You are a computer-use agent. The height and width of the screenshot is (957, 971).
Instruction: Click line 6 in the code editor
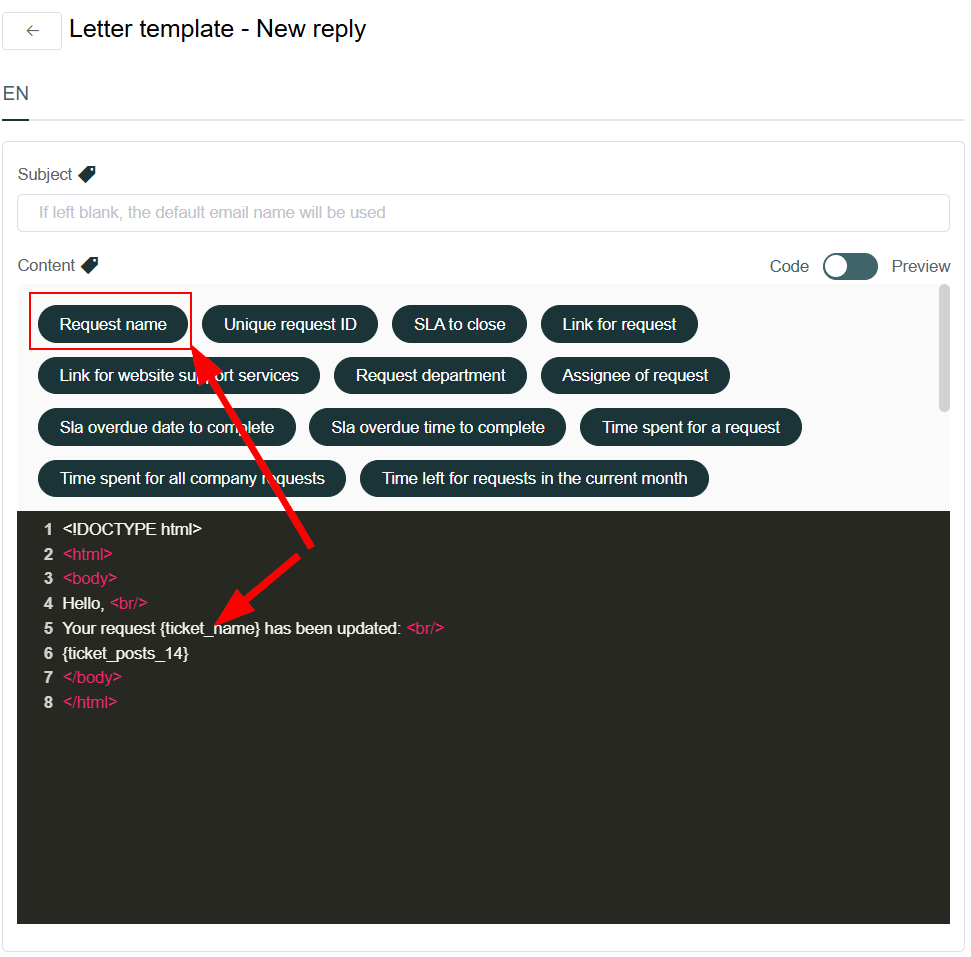tap(483, 653)
